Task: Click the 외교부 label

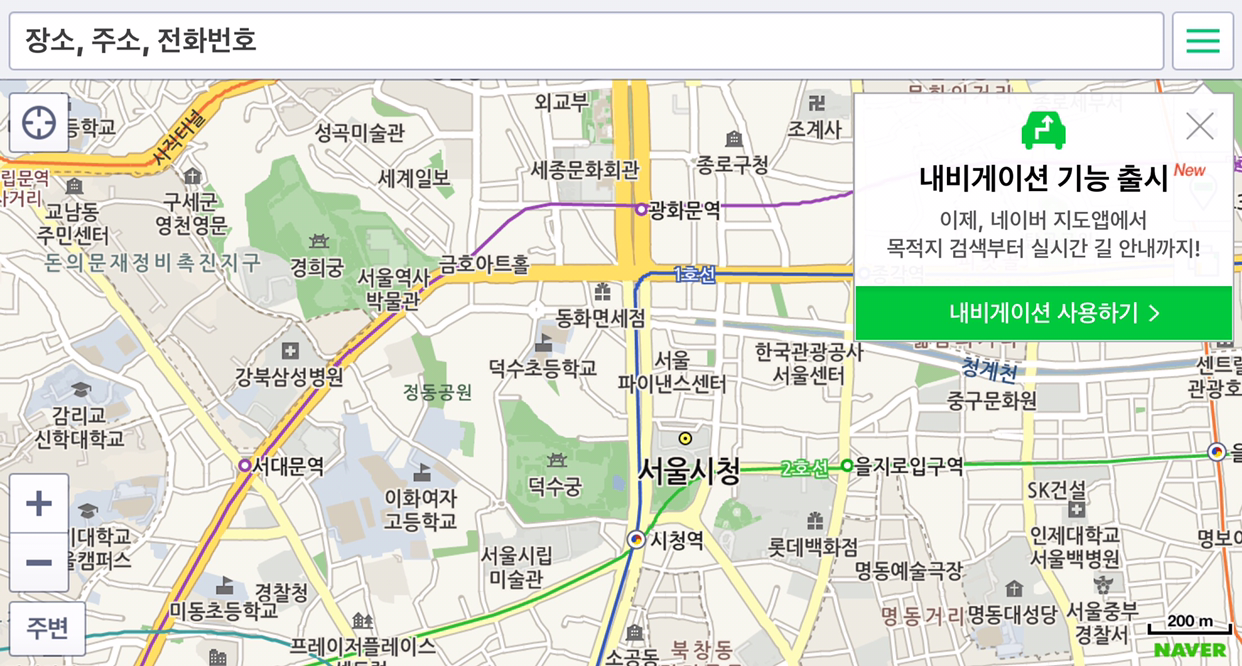Action: (562, 101)
